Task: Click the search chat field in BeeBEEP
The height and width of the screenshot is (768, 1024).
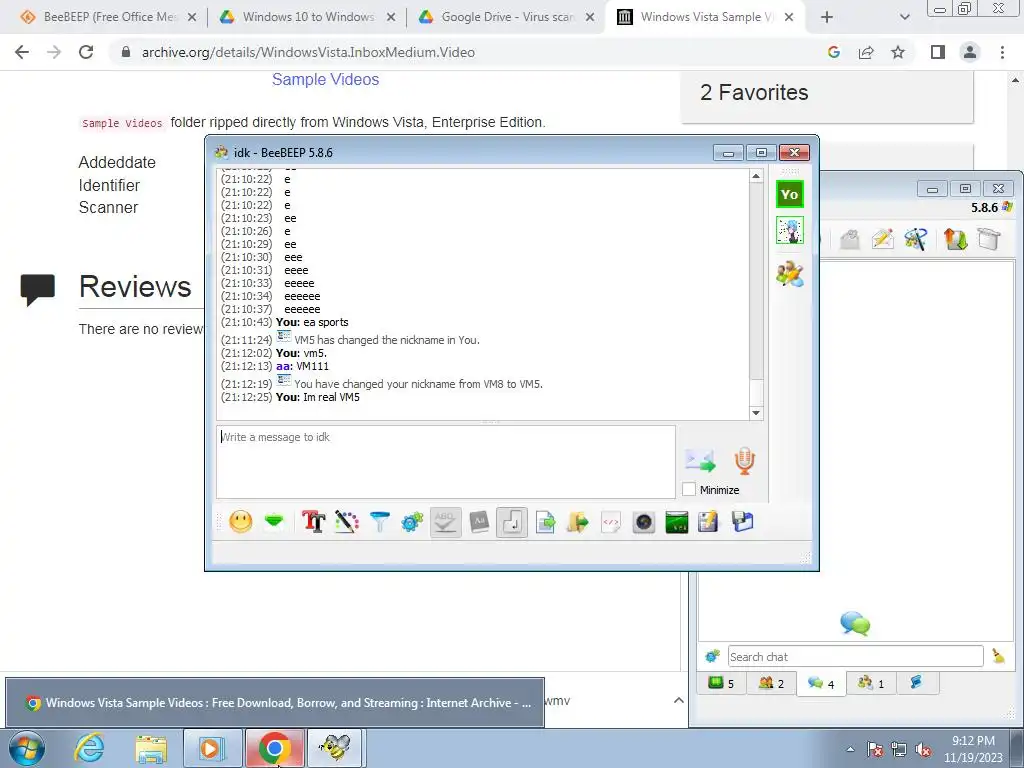Action: pos(856,656)
